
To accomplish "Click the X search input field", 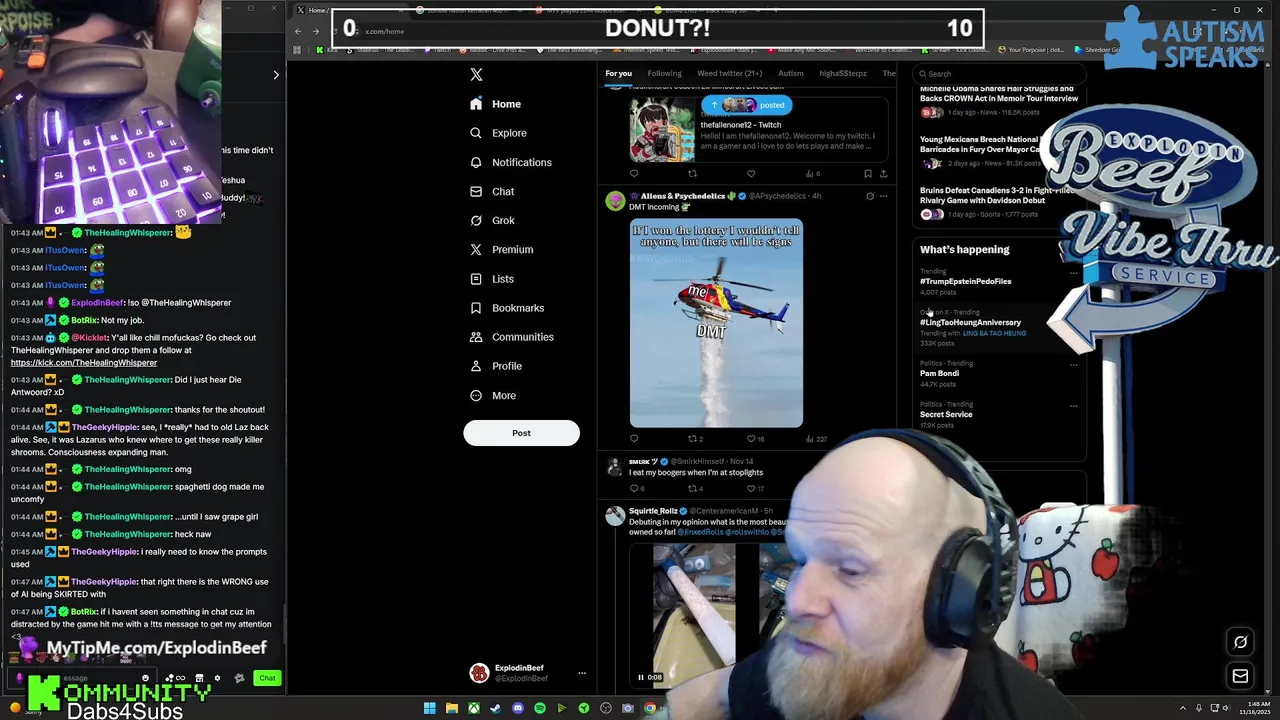I will click(x=1000, y=73).
